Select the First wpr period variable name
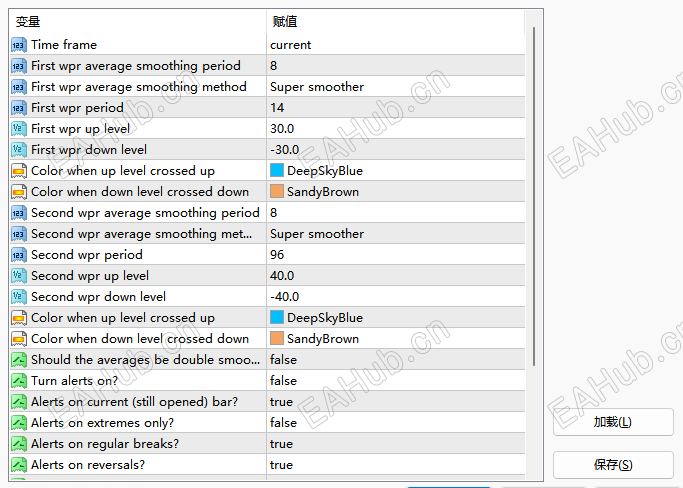Image resolution: width=683 pixels, height=488 pixels. tap(78, 108)
